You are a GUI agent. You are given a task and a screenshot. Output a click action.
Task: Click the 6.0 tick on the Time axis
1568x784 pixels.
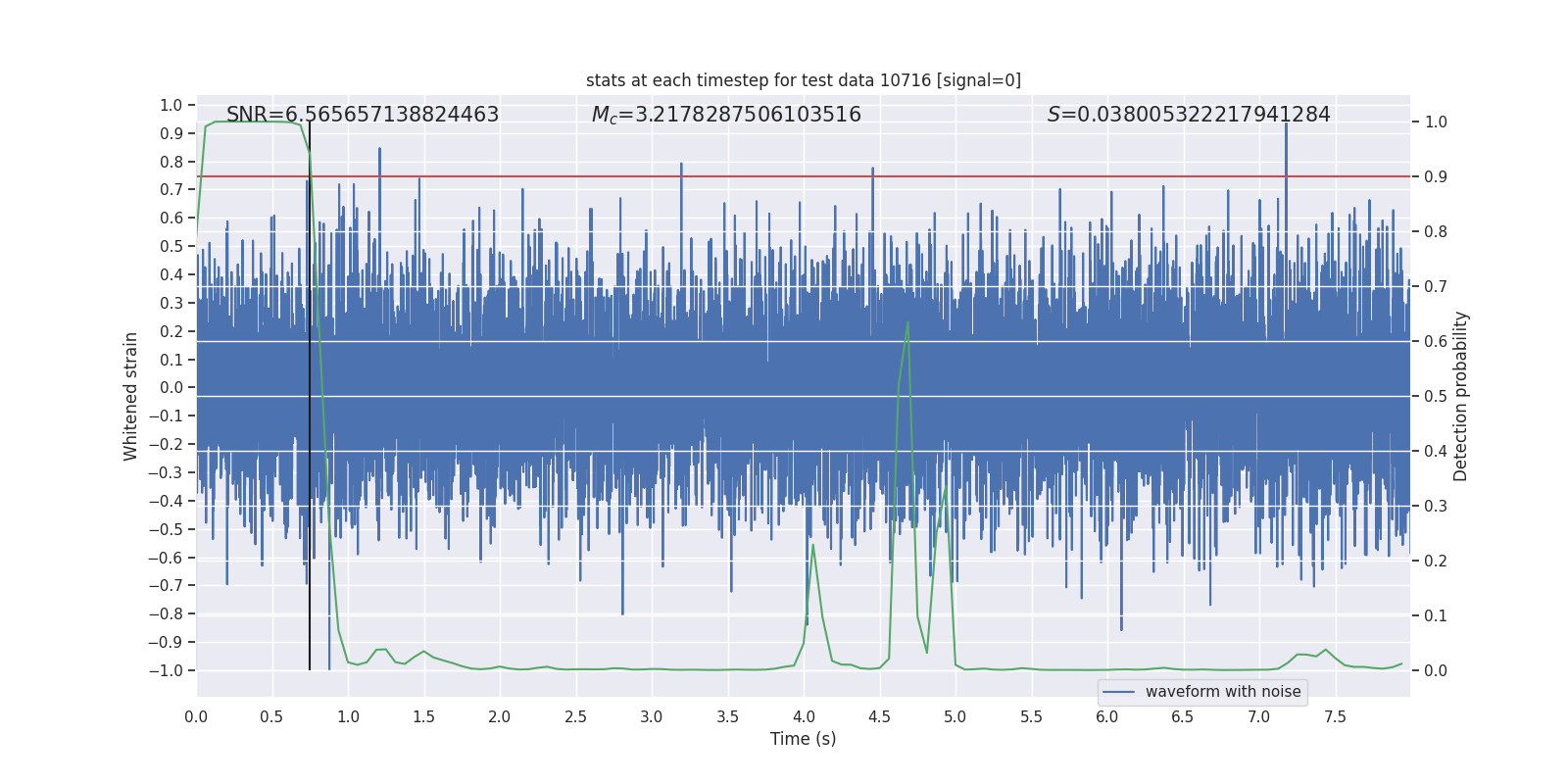[x=1107, y=716]
